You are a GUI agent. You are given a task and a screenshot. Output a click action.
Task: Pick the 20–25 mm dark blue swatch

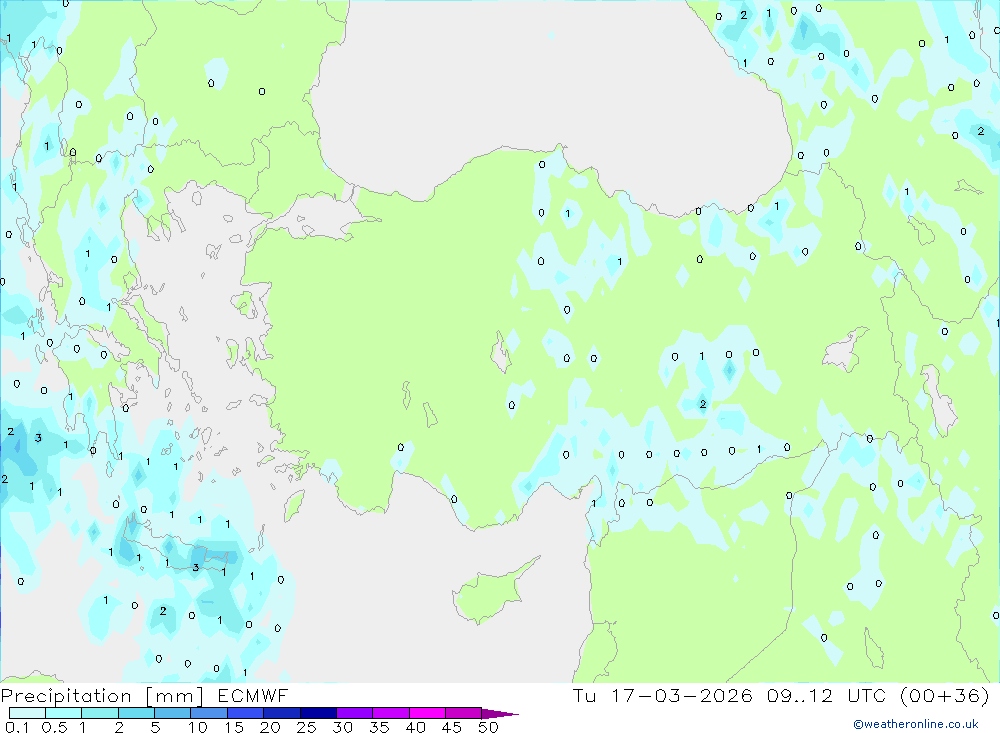click(282, 713)
